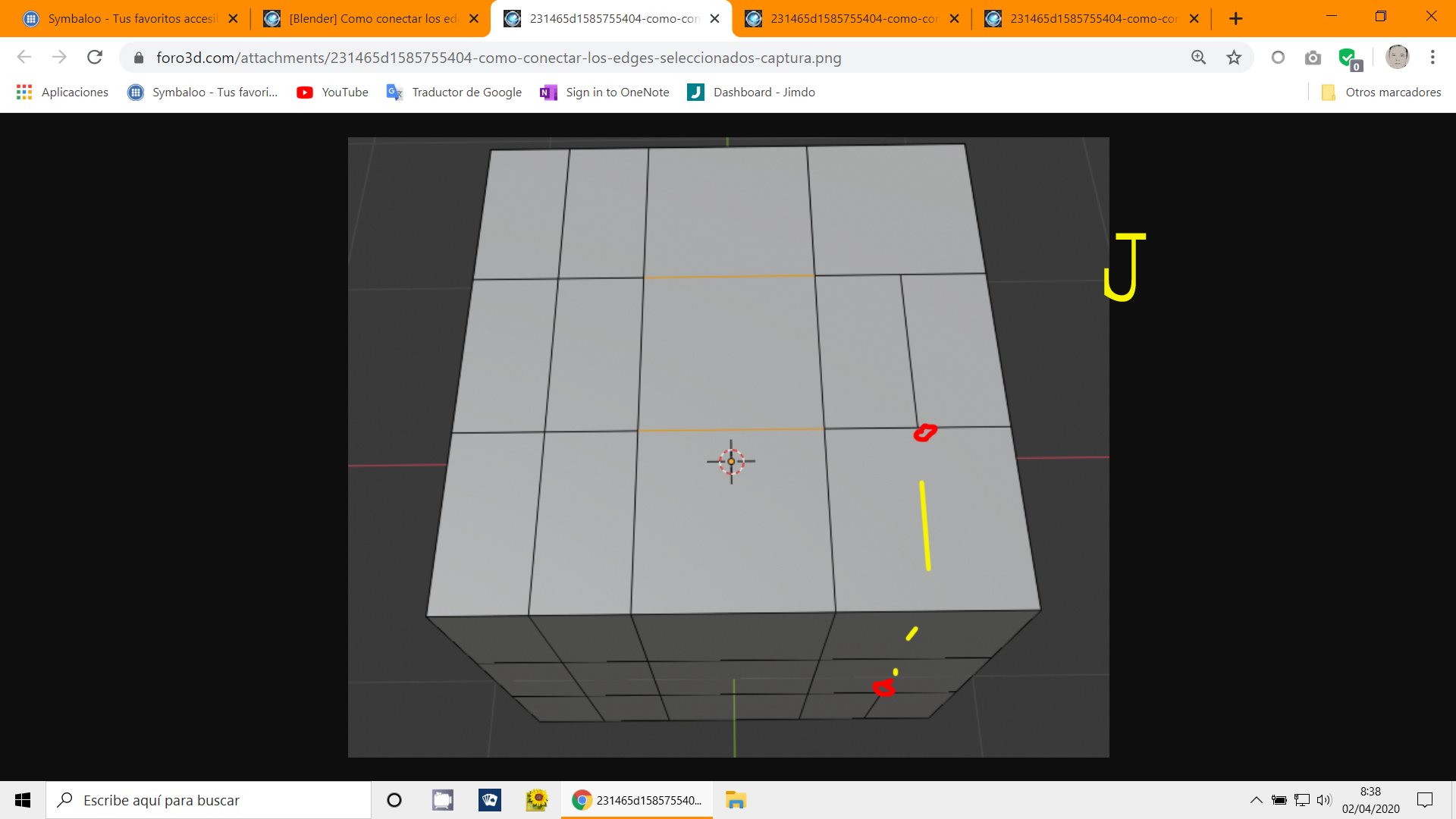1456x819 pixels.
Task: Click the zoom magnifier icon in address bar
Action: pyautogui.click(x=1198, y=58)
